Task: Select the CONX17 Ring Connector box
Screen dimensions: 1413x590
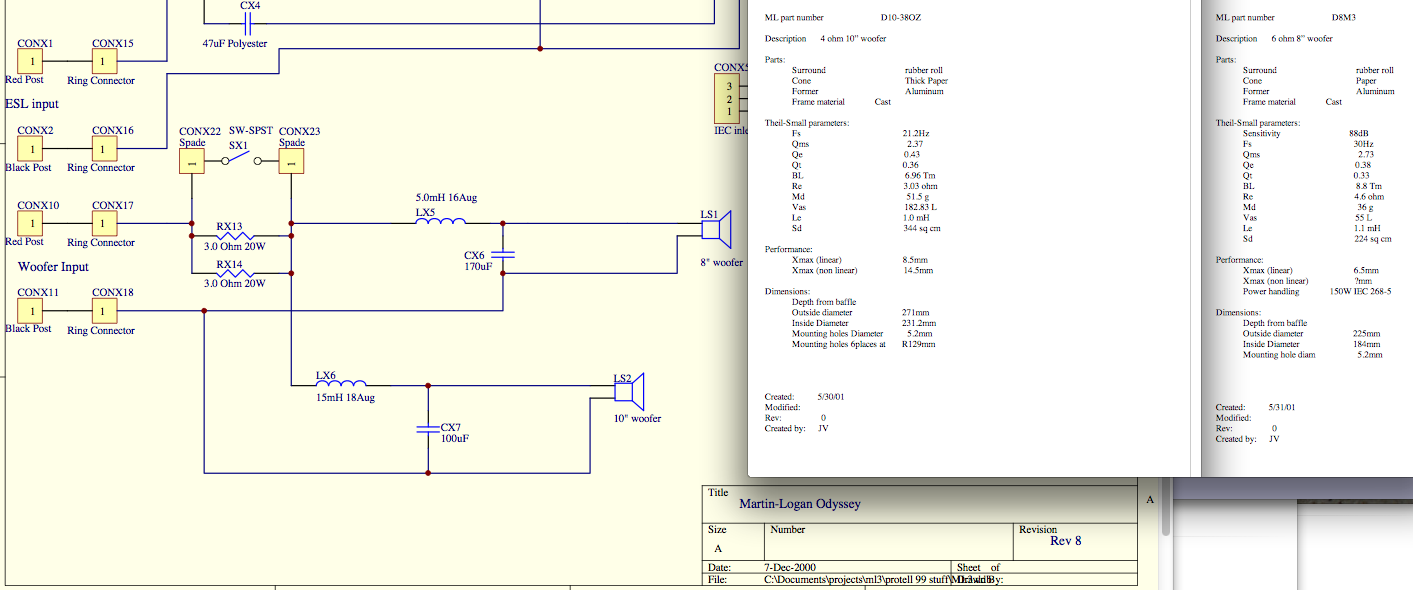Action: [105, 224]
